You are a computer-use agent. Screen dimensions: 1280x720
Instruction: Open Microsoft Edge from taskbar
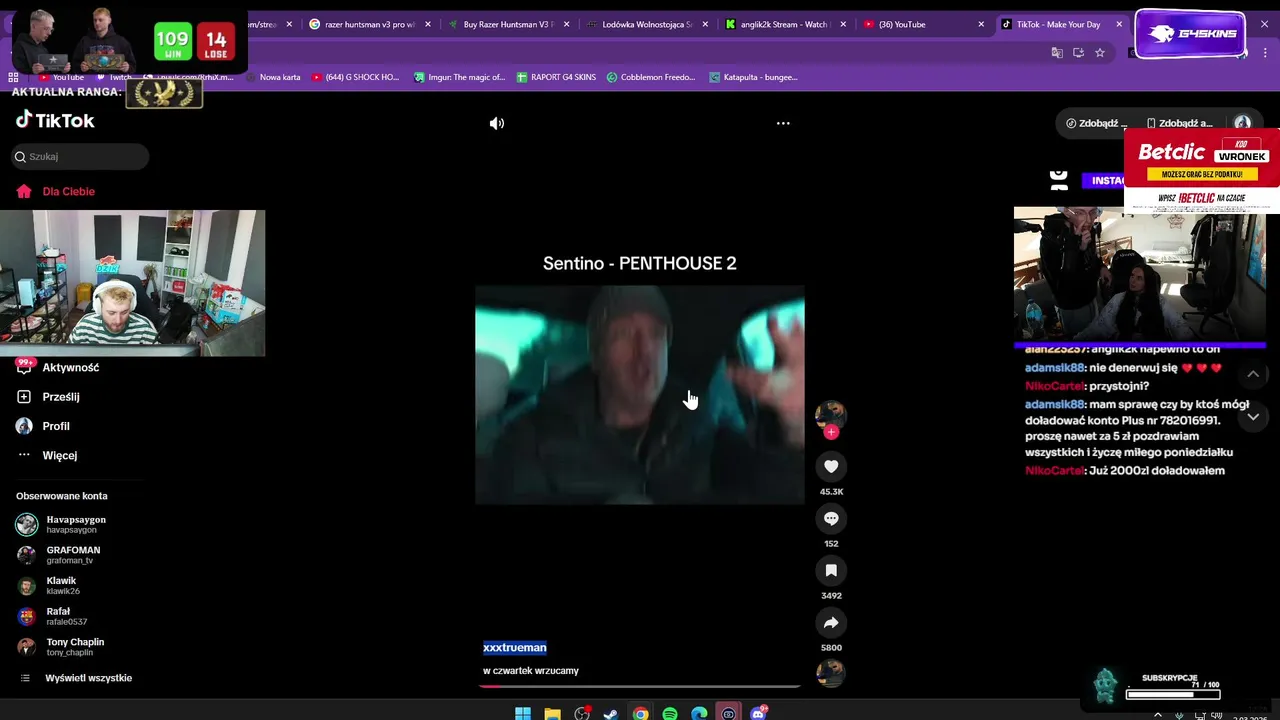[x=699, y=713]
